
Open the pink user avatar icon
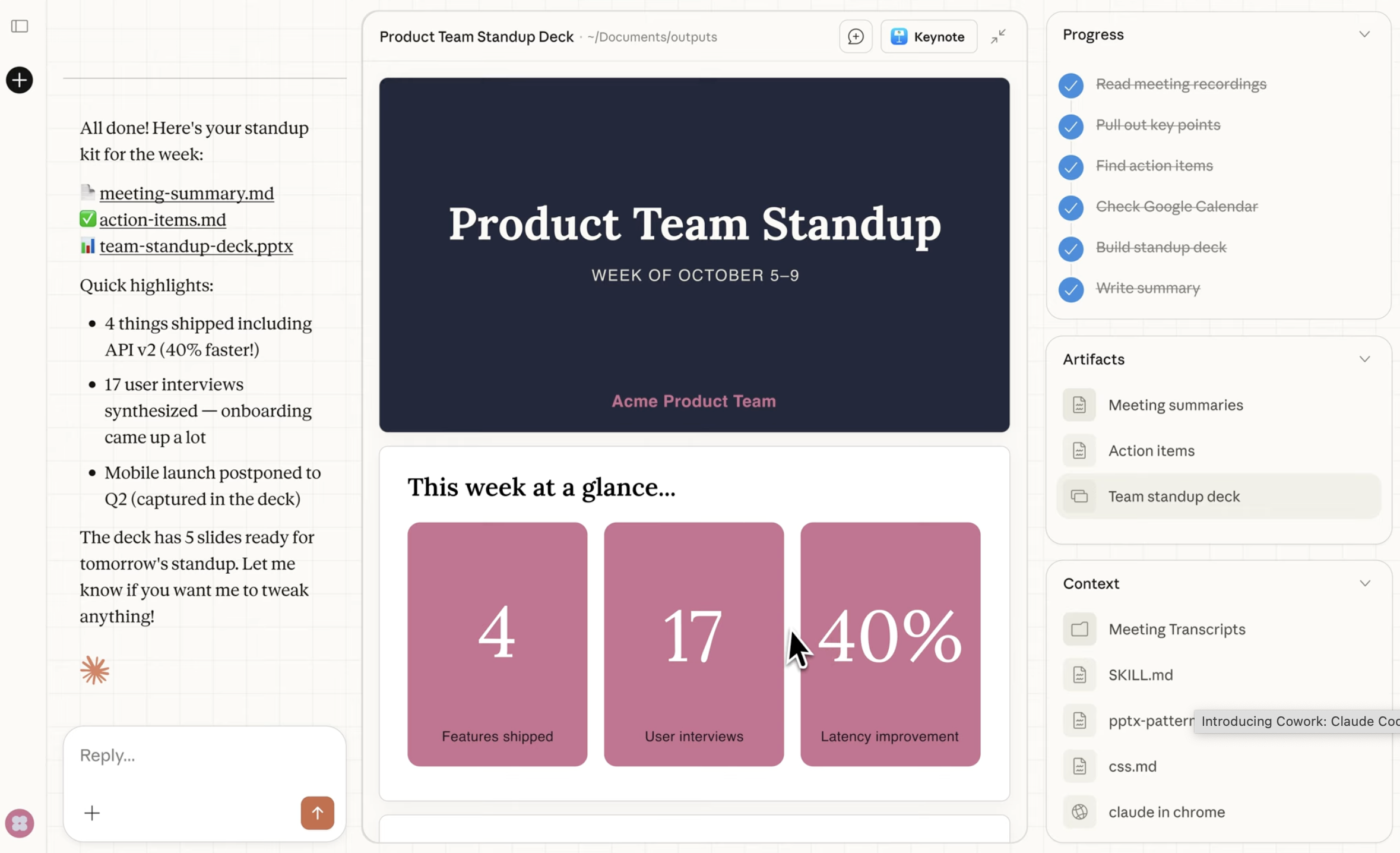[x=20, y=823]
